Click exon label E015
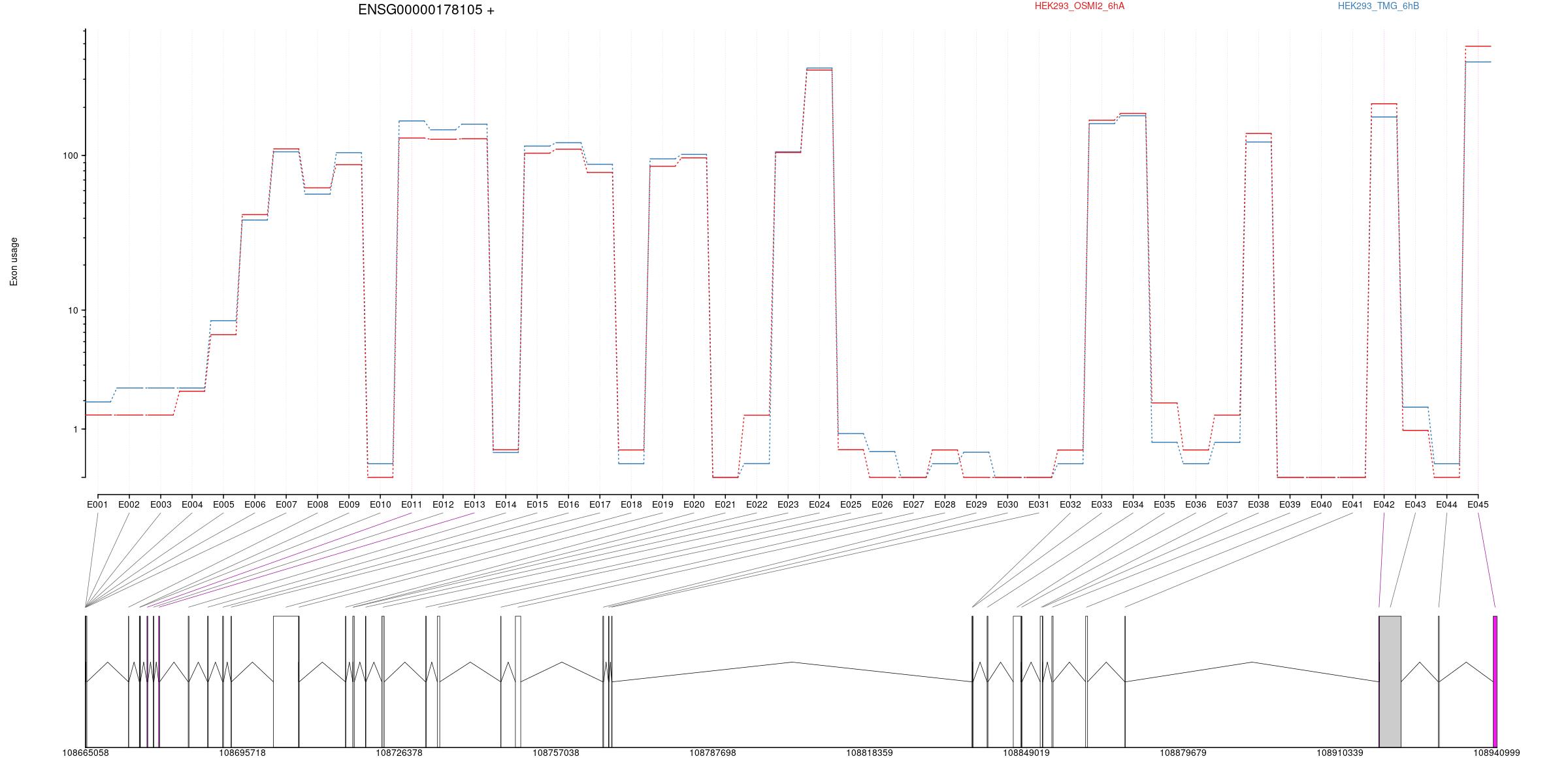The image size is (1568, 784). [x=537, y=504]
